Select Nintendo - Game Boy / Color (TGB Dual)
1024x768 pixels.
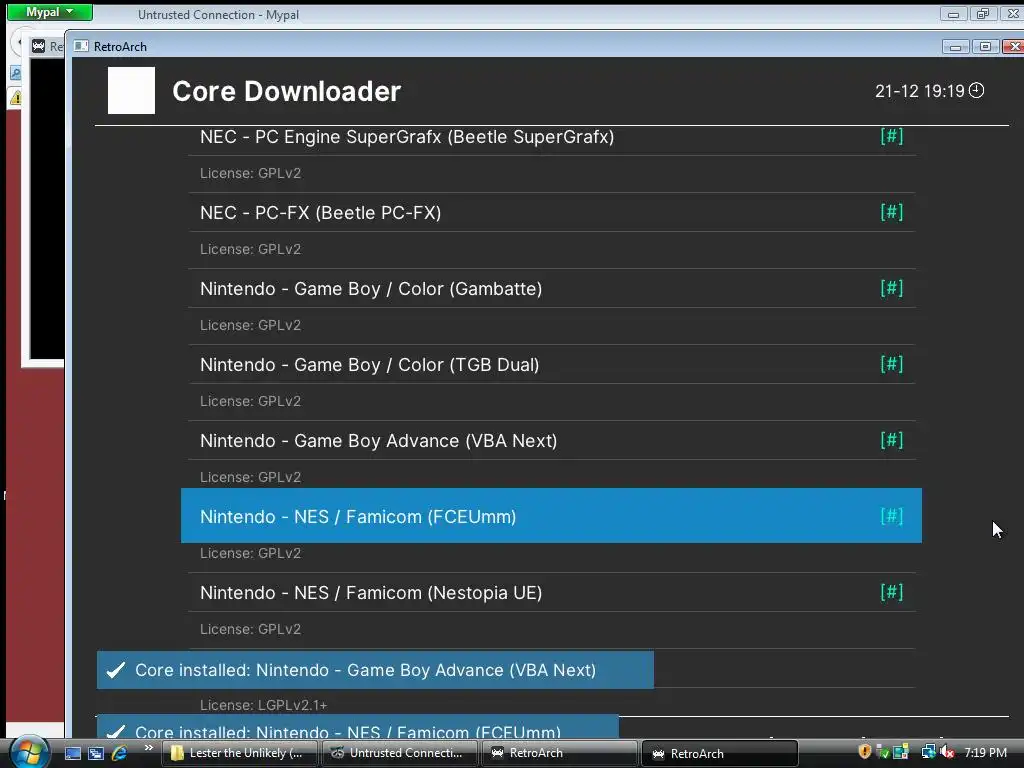coord(551,364)
